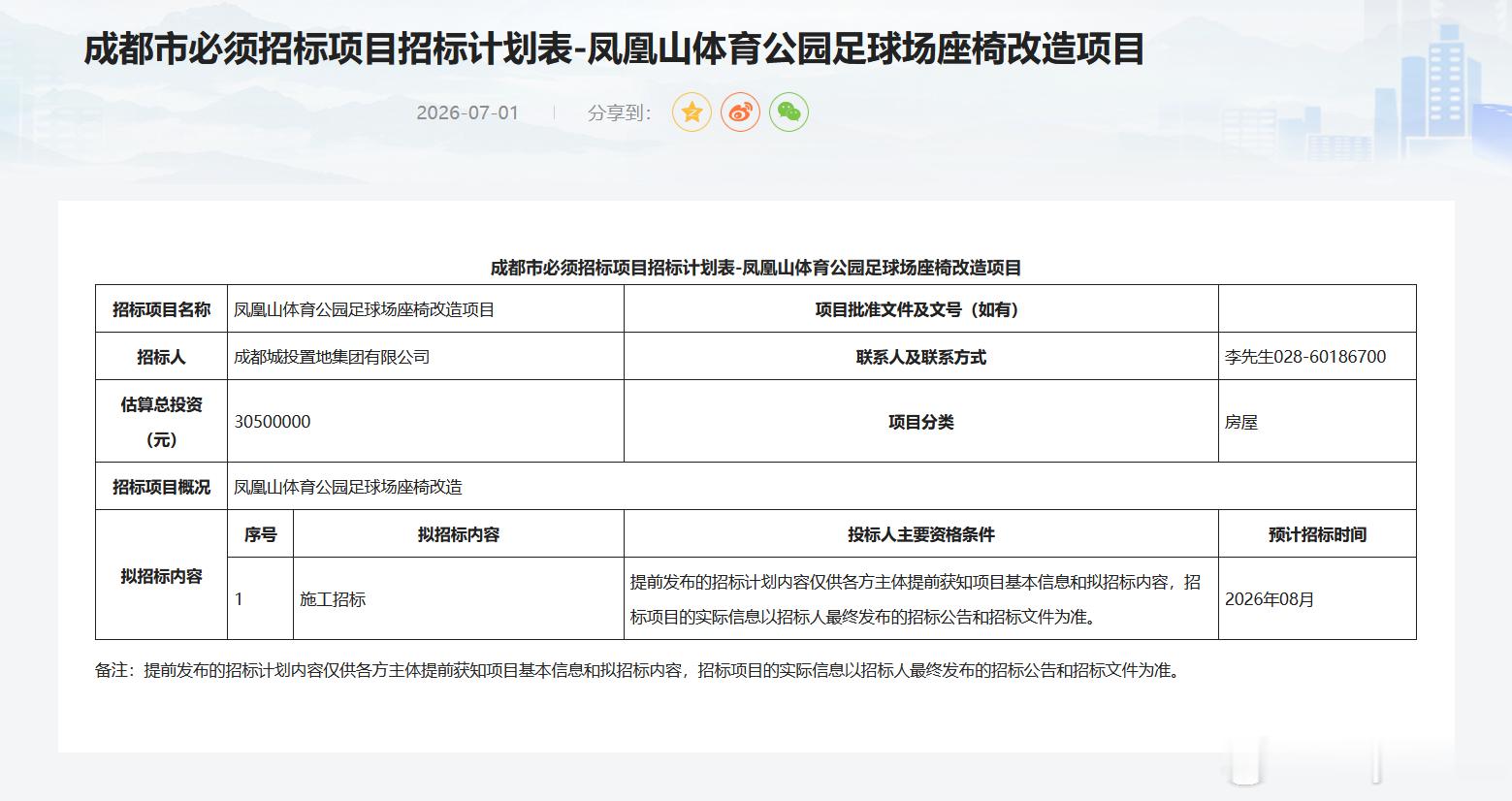1512x801 pixels.
Task: Select the 项目分类 header cell
Action: tap(920, 421)
